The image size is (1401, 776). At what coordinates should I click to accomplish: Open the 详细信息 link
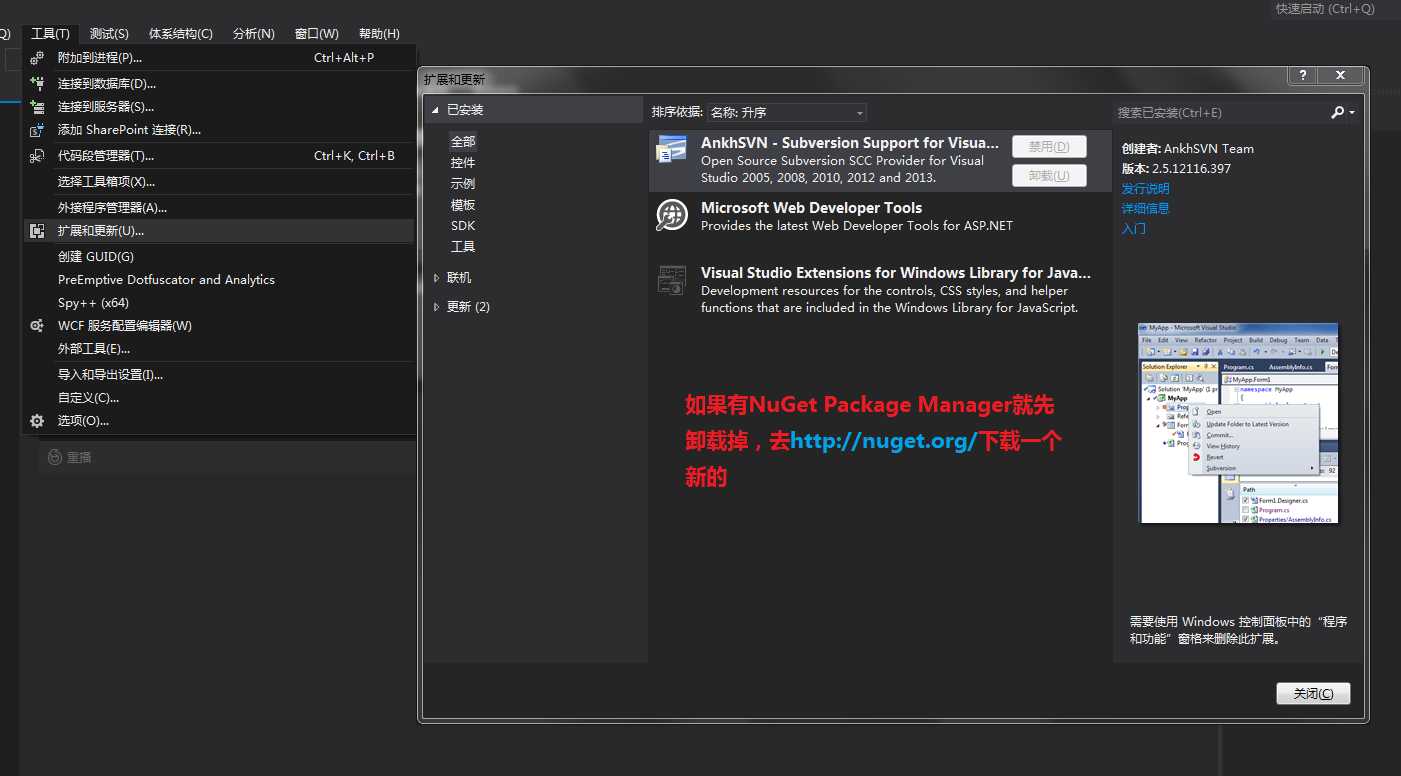click(x=1145, y=209)
